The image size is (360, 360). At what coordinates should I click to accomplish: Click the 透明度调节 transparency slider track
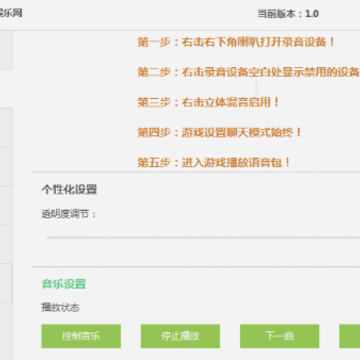[x=204, y=238]
